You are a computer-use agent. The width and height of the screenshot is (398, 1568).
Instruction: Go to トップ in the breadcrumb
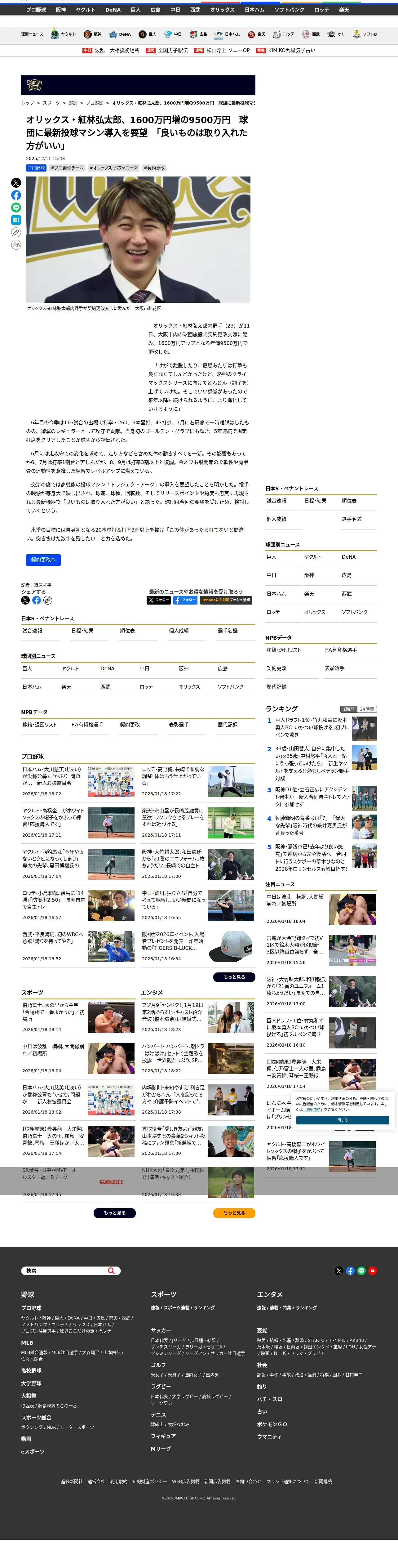click(28, 103)
